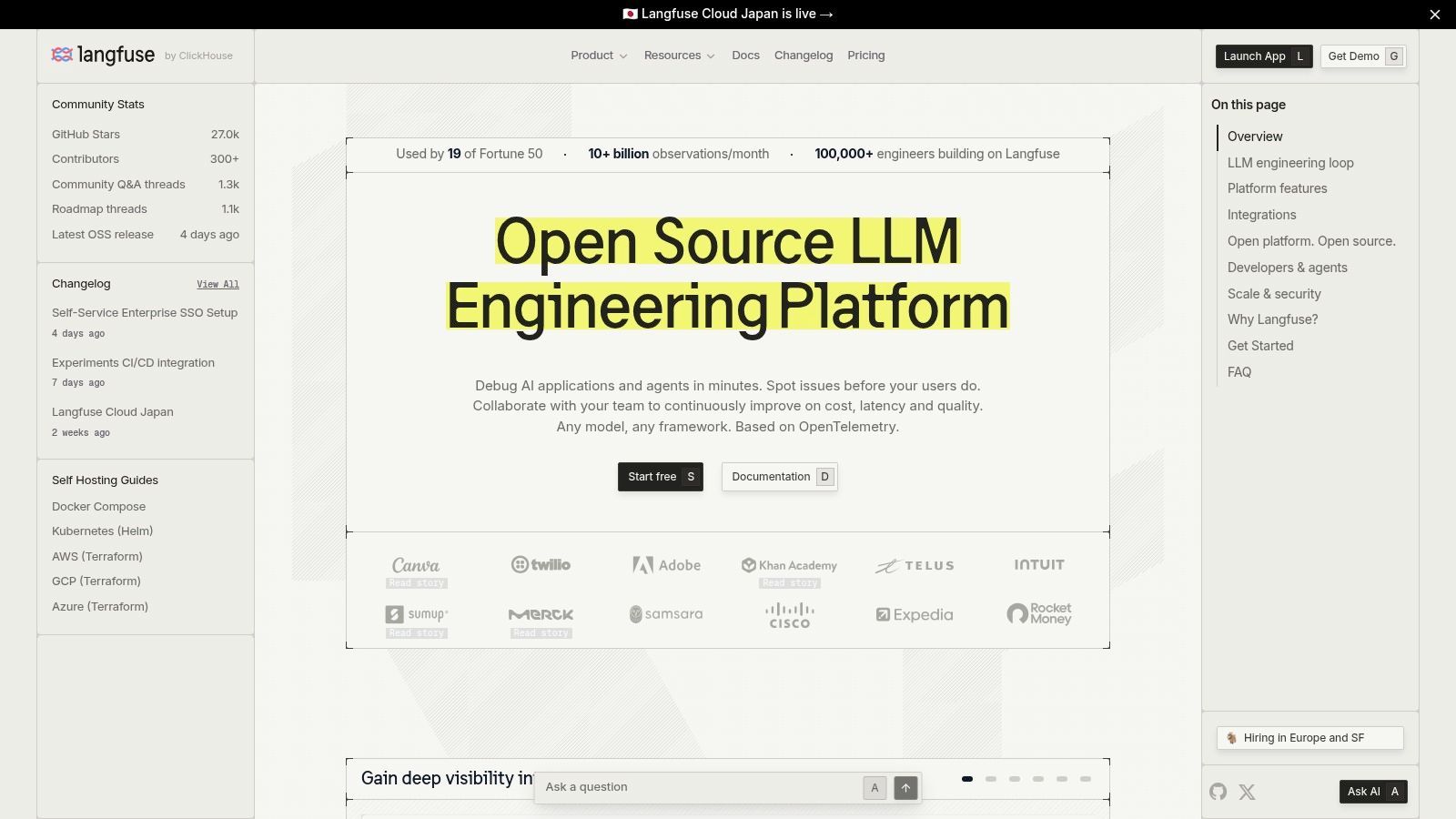Open Roadmap threads stat
The height and width of the screenshot is (819, 1456).
pos(146,209)
